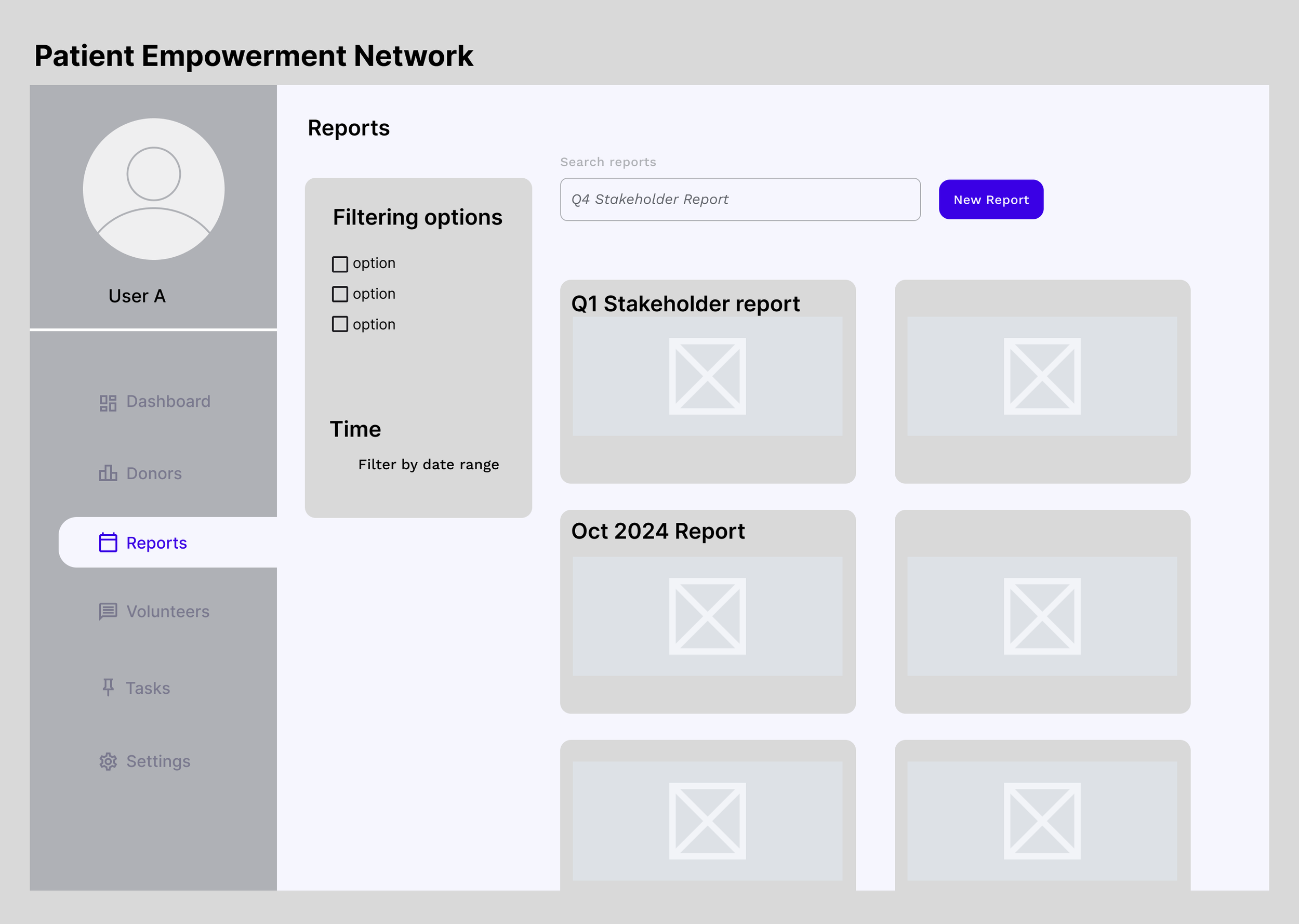Focus the Search reports input field
The image size is (1299, 924).
pos(739,200)
